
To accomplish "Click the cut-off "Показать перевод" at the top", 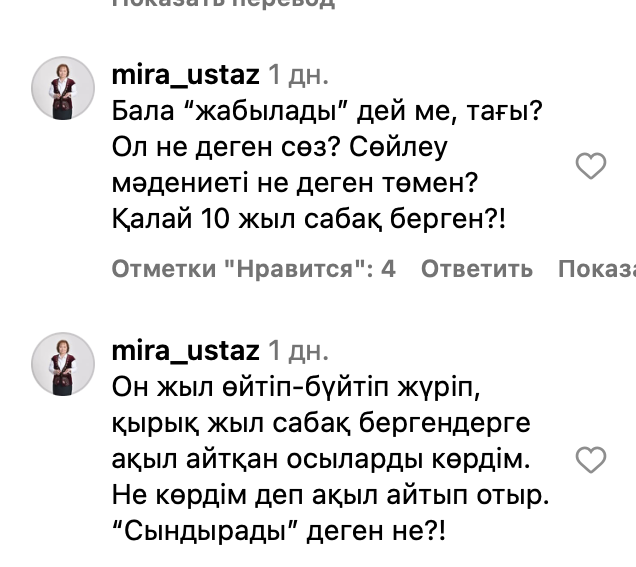I will pos(222,4).
